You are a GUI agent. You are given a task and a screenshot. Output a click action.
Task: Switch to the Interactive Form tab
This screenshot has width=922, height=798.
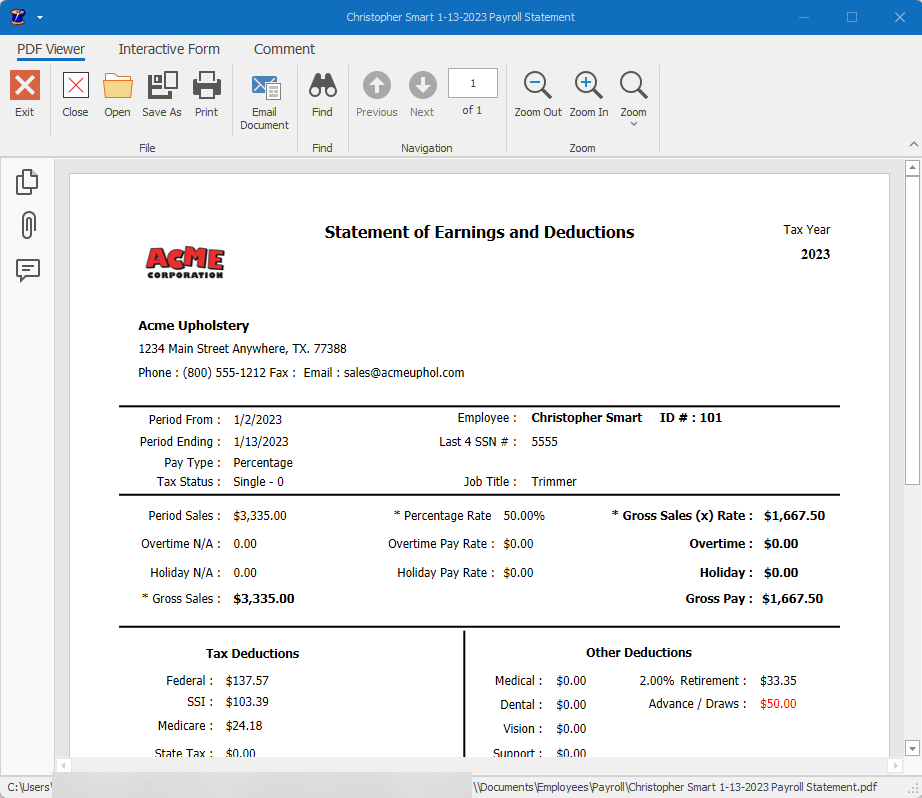[x=169, y=49]
